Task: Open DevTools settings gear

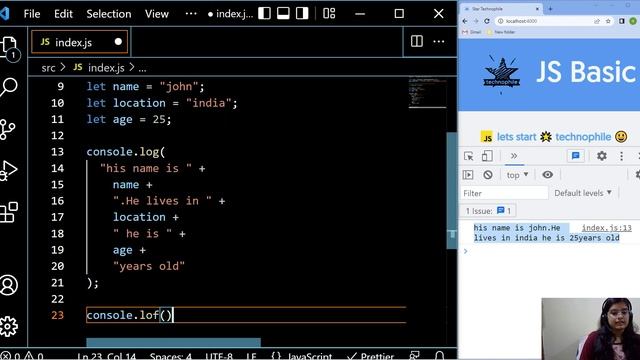Action: pos(602,156)
